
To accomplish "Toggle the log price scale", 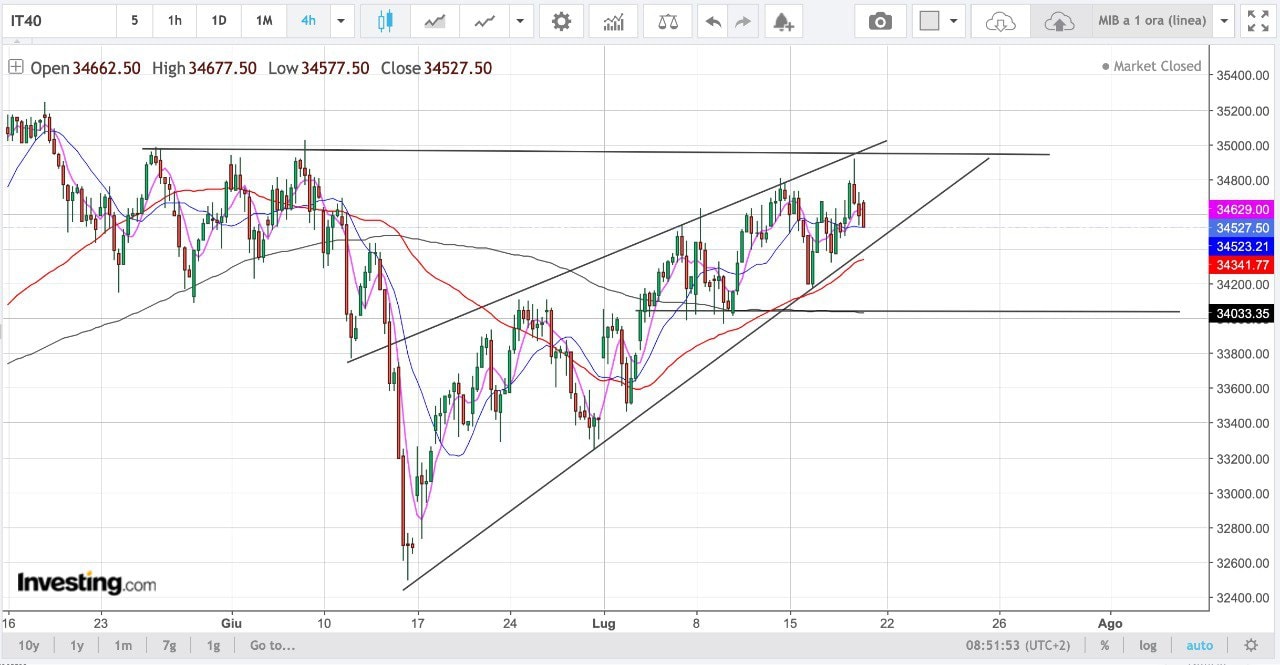I will point(1148,645).
